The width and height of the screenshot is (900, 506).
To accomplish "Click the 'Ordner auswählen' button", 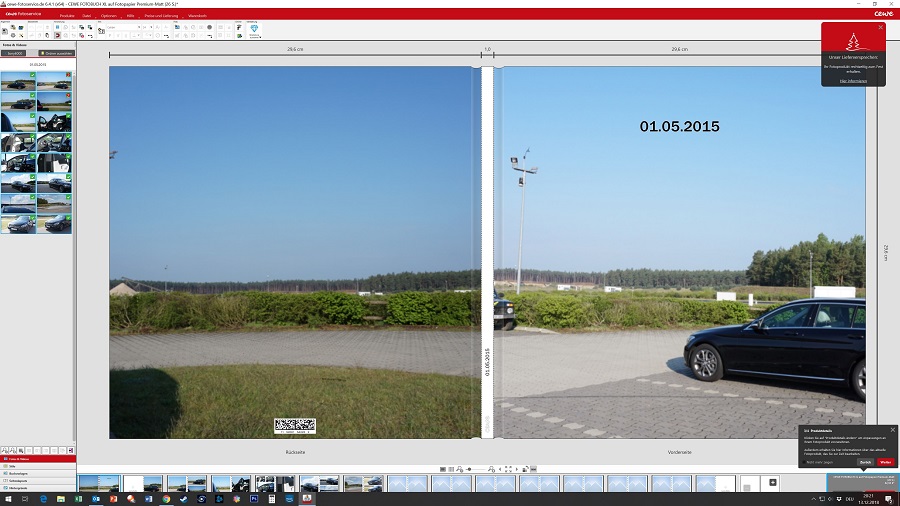I will click(x=56, y=53).
